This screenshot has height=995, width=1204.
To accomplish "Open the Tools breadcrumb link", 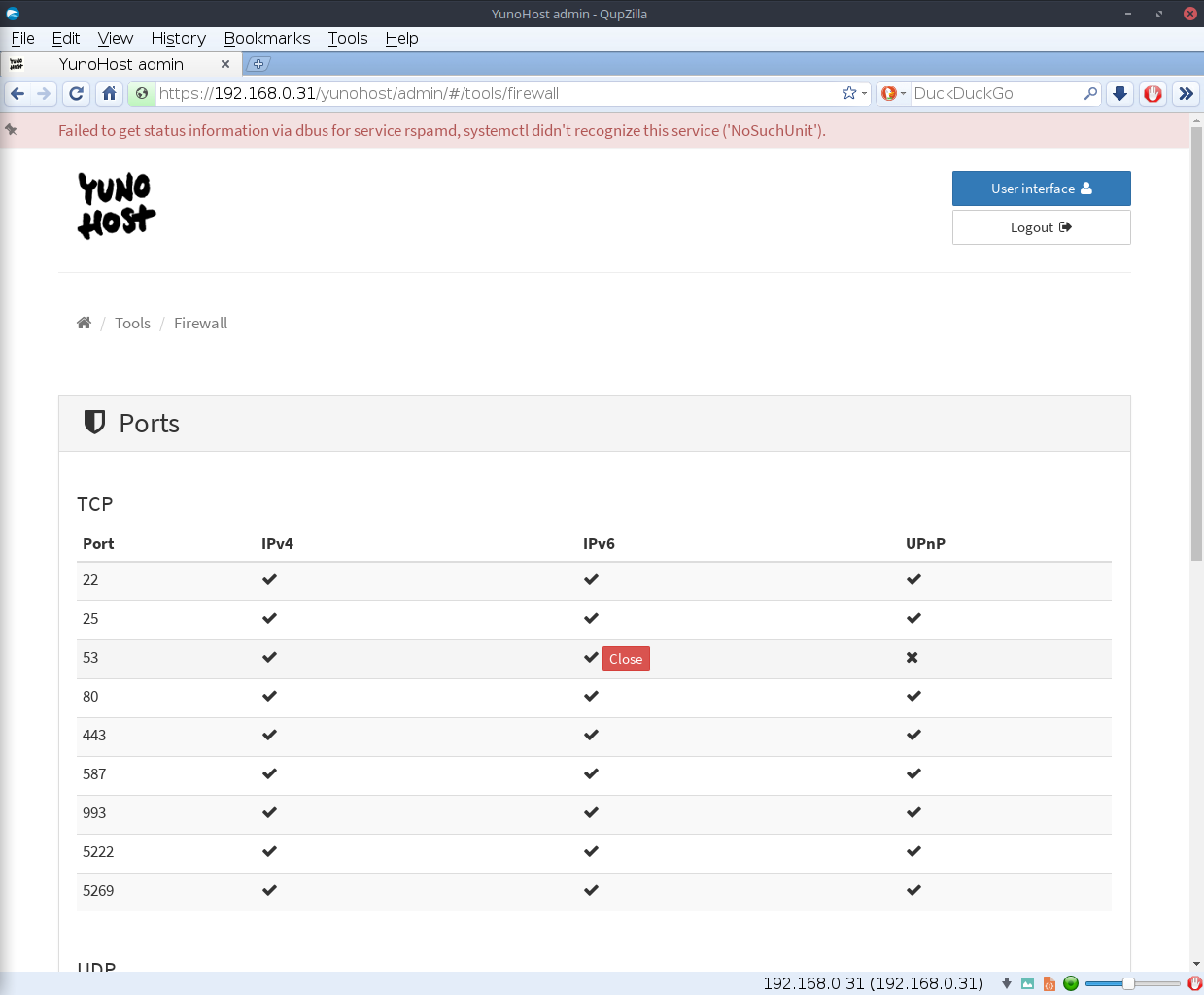I will click(132, 323).
